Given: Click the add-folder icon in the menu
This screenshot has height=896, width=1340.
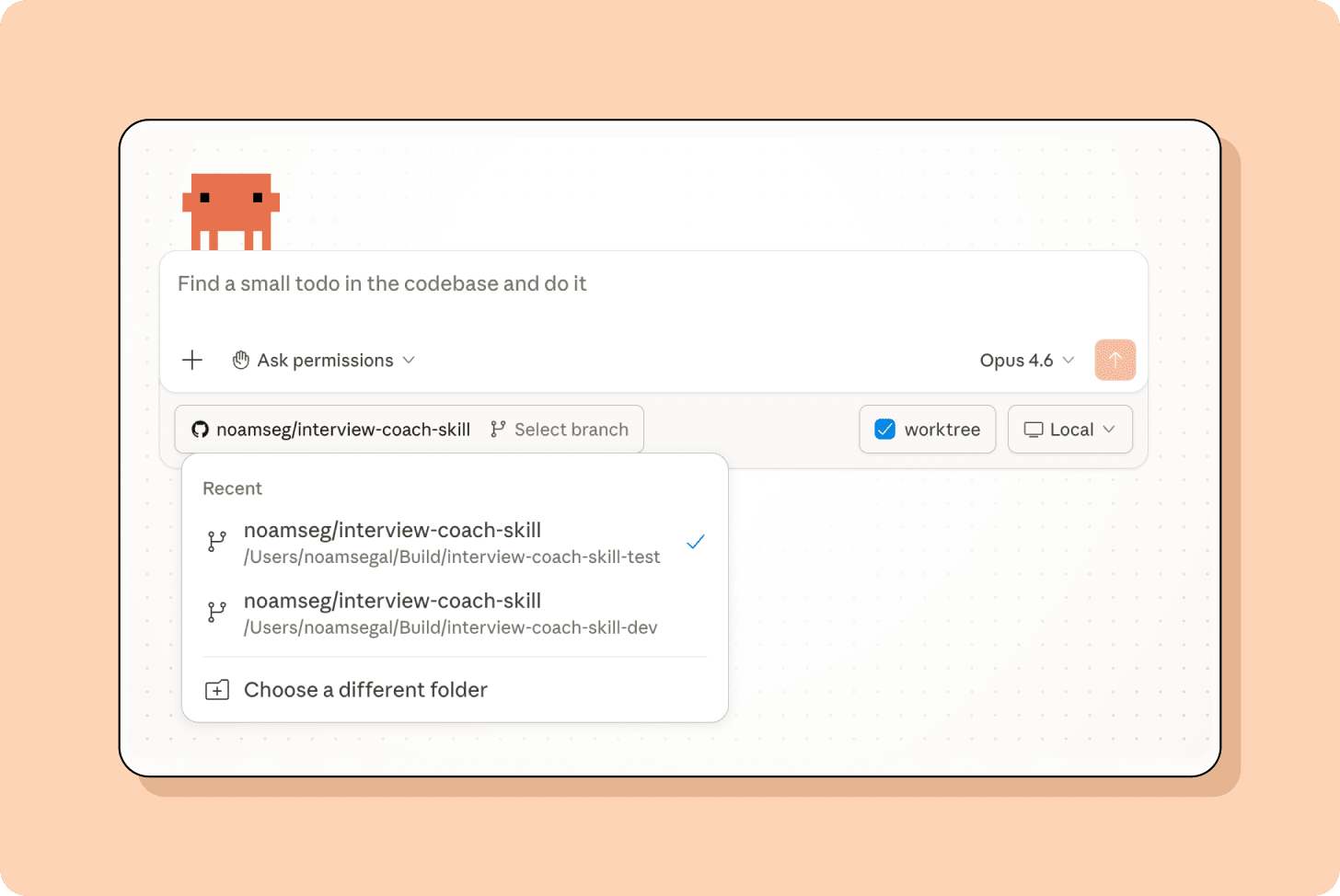Looking at the screenshot, I should pos(217,690).
